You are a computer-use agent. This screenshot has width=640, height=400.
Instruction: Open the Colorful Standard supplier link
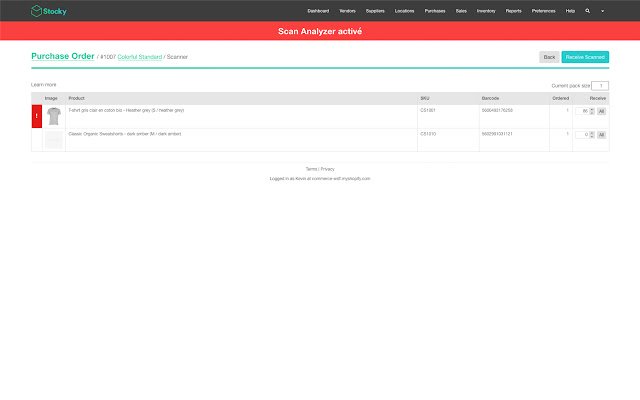pyautogui.click(x=140, y=57)
